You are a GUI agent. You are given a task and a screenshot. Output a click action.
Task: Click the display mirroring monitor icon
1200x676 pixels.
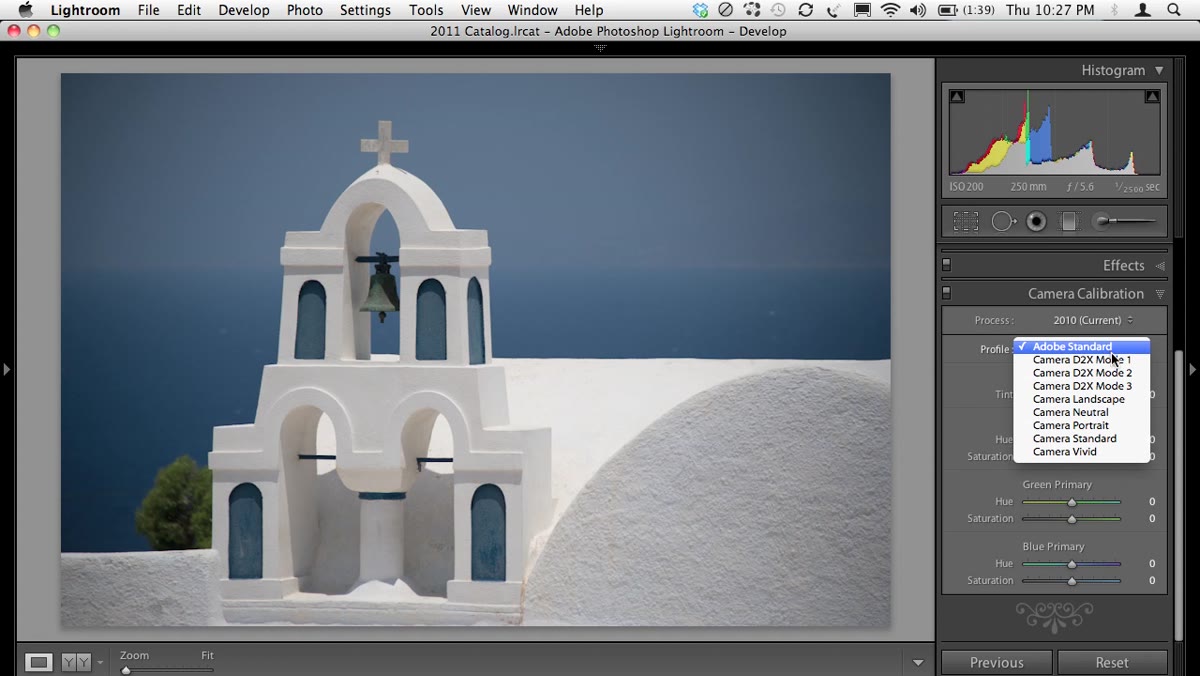862,10
